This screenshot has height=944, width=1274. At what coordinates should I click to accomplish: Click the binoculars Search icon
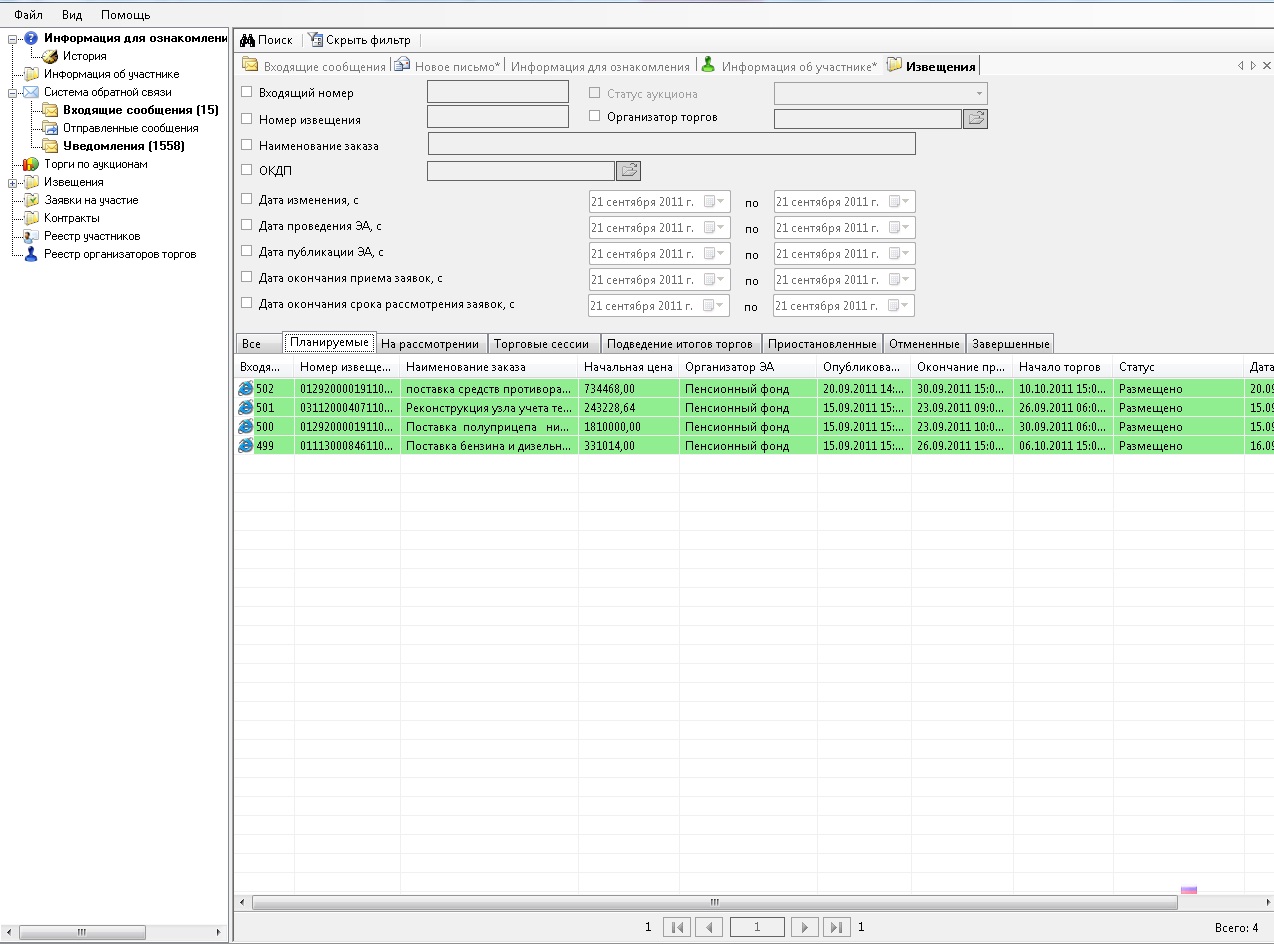pyautogui.click(x=248, y=40)
